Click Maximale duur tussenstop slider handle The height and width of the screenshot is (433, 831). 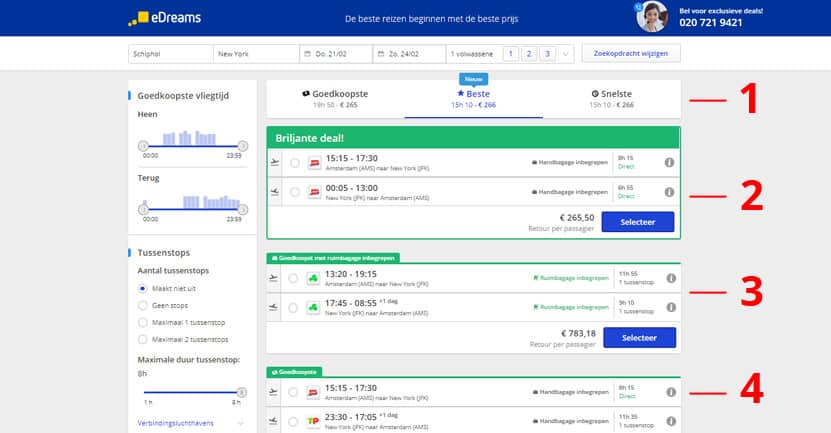241,393
